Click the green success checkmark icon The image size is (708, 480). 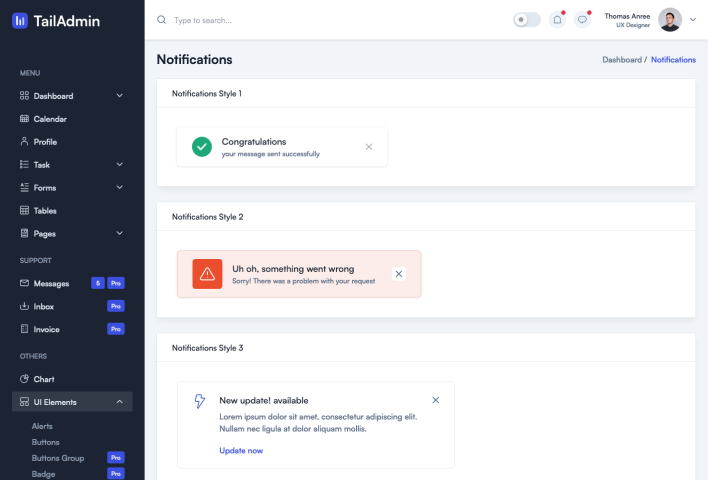tap(202, 147)
